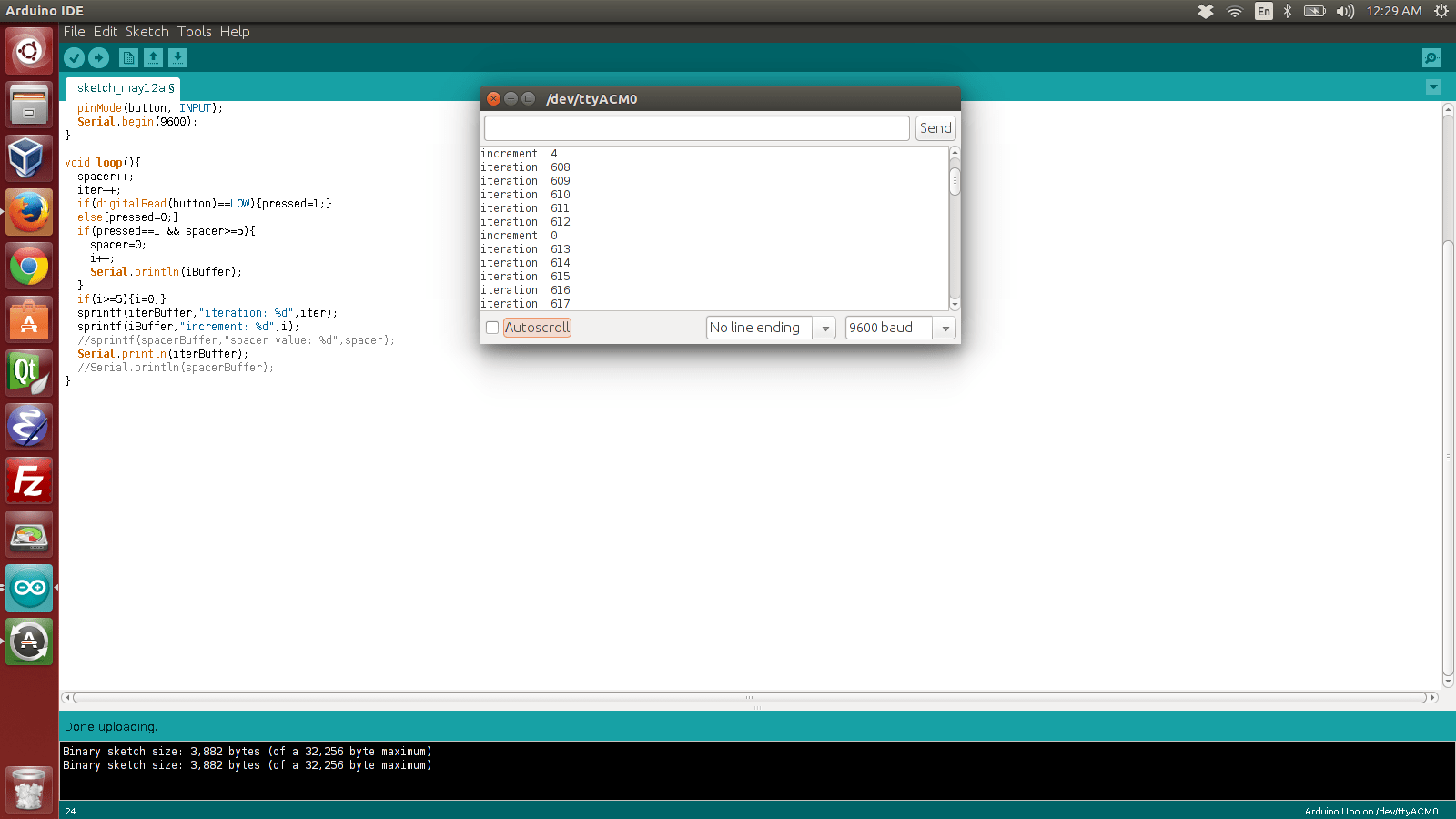Launch Qt Creator from the dock
The image size is (1456, 819).
pos(29,373)
